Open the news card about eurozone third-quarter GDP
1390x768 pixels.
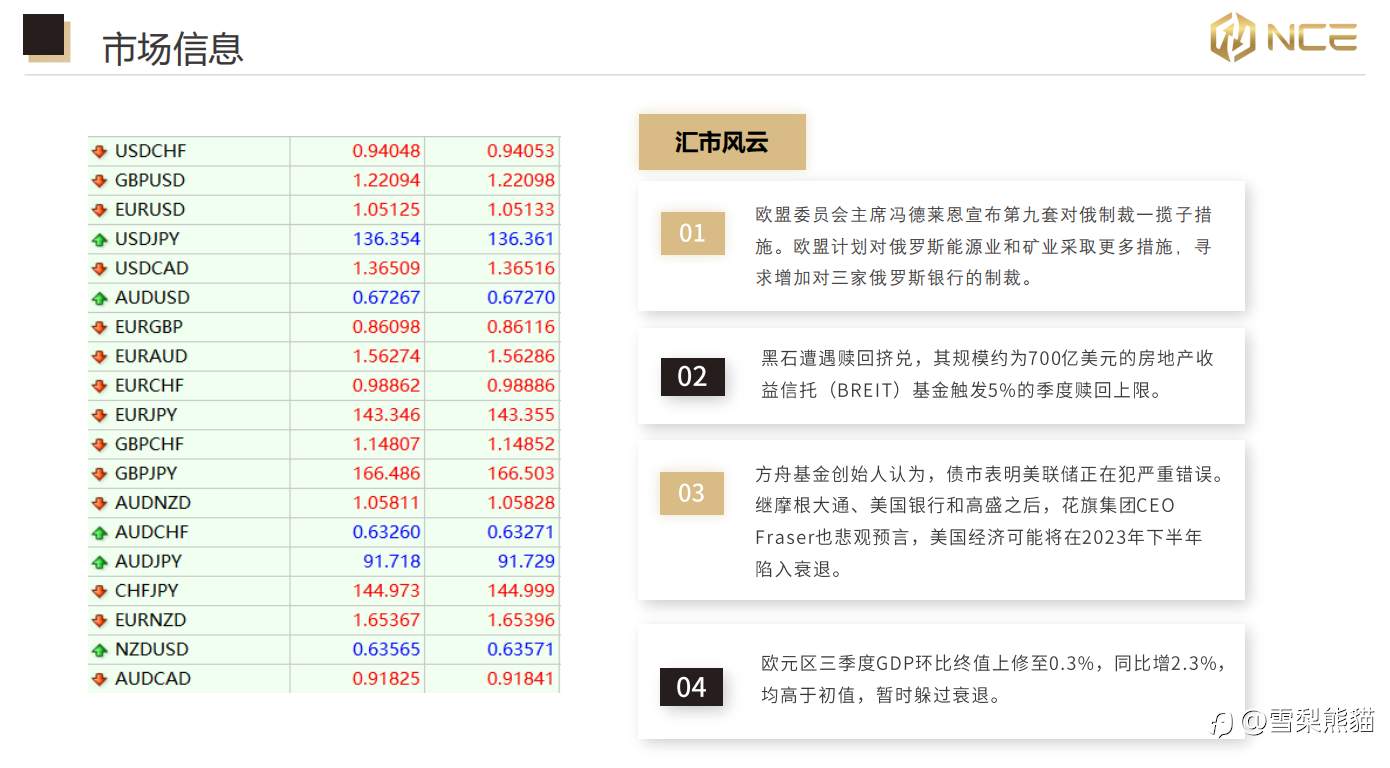point(941,681)
